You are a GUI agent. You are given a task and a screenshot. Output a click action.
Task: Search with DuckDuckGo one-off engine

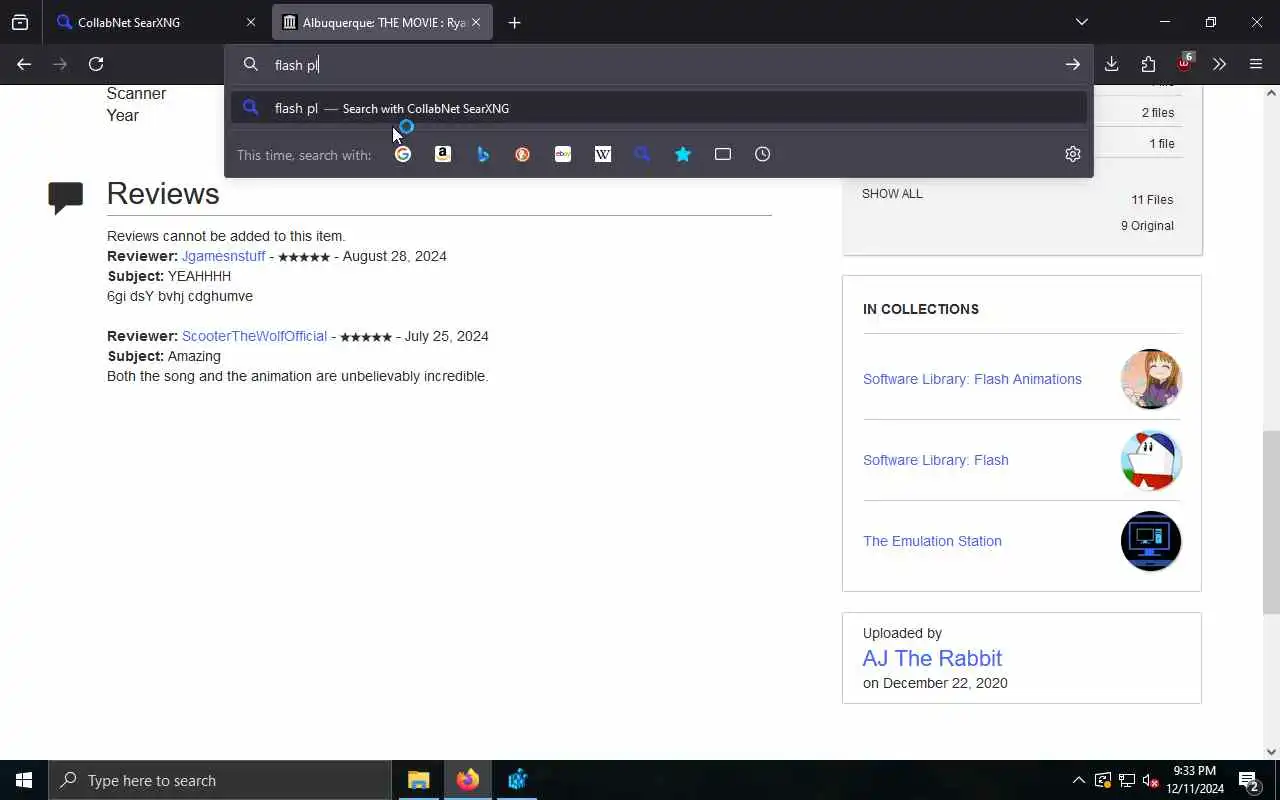pos(523,154)
